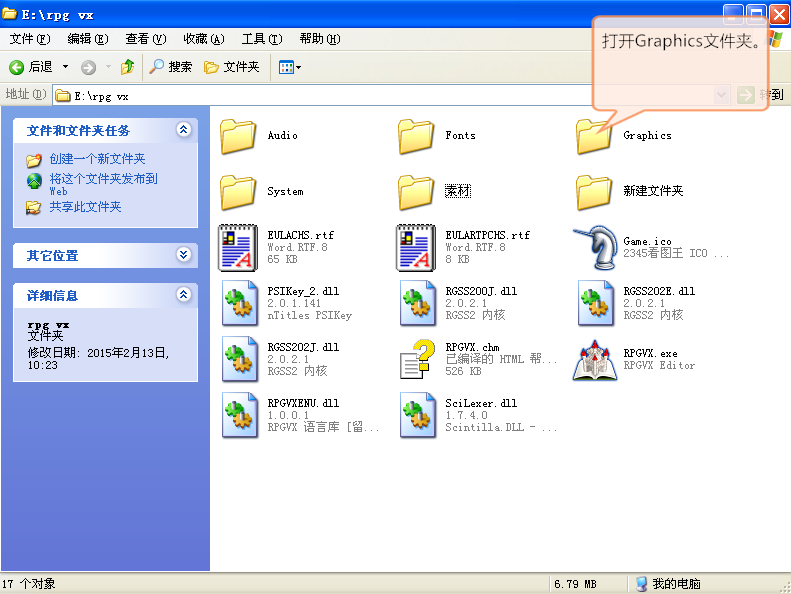Image resolution: width=791 pixels, height=594 pixels.
Task: Click the Fonts folder name label
Action: pyautogui.click(x=460, y=135)
